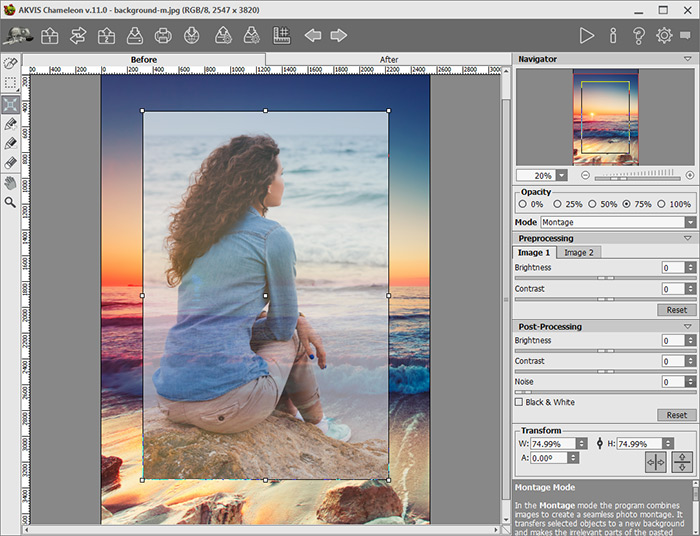Adjust Noise value stepper
700x536 pixels.
click(691, 382)
